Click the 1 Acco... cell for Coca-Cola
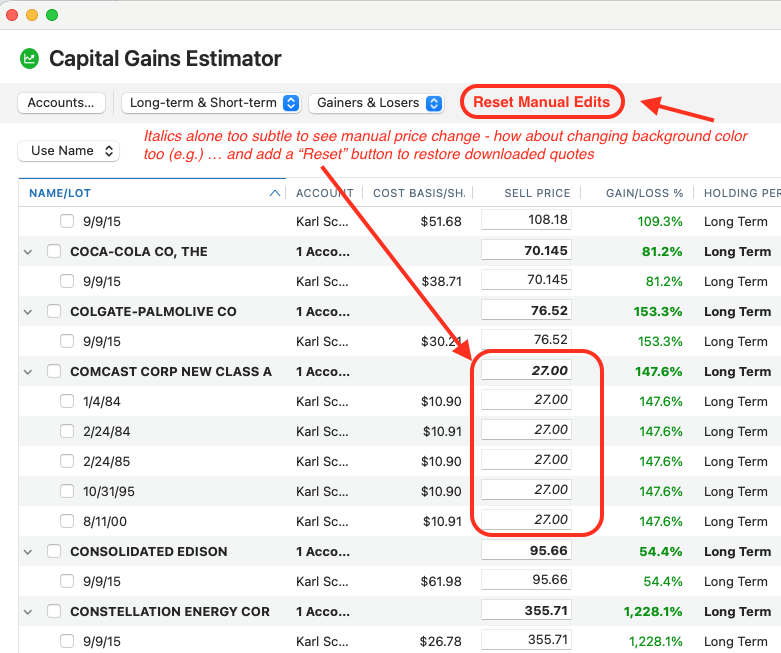This screenshot has width=781, height=653. click(x=323, y=252)
